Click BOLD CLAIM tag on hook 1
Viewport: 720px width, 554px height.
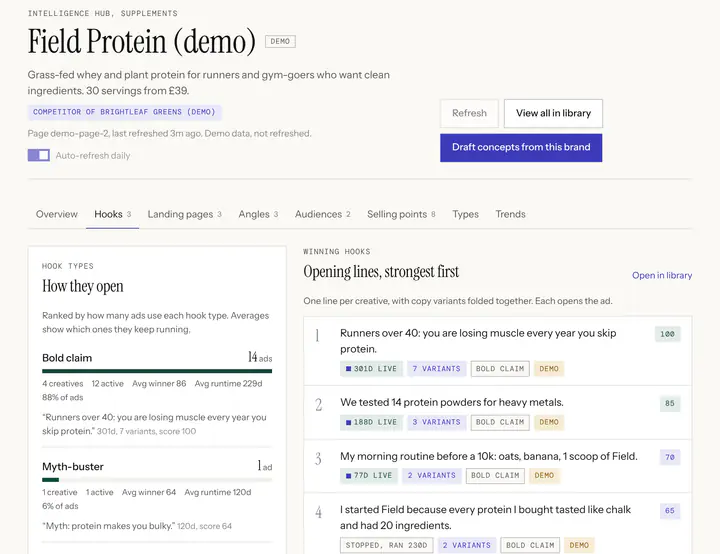(500, 369)
